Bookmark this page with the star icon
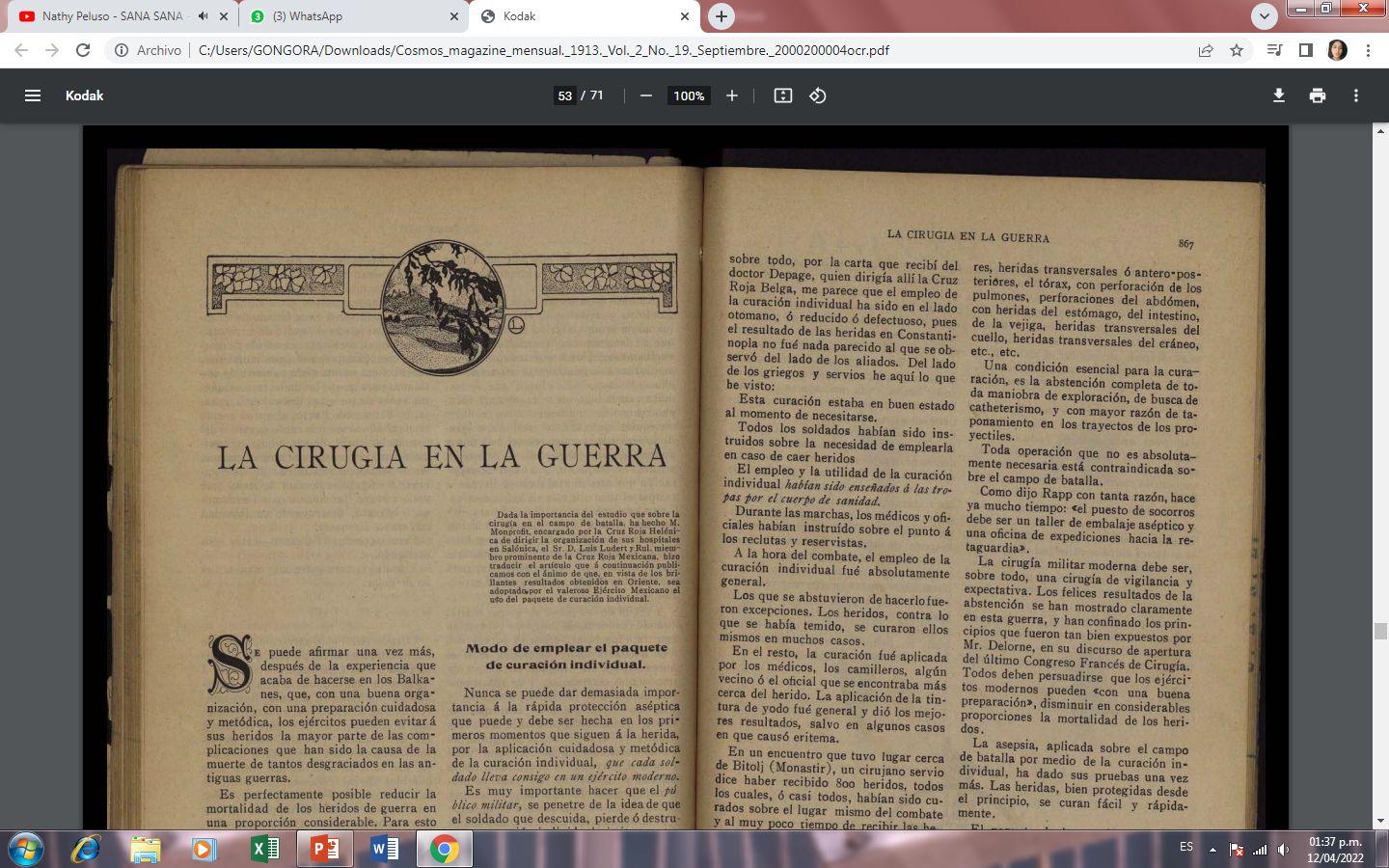Image resolution: width=1389 pixels, height=868 pixels. tap(1237, 50)
